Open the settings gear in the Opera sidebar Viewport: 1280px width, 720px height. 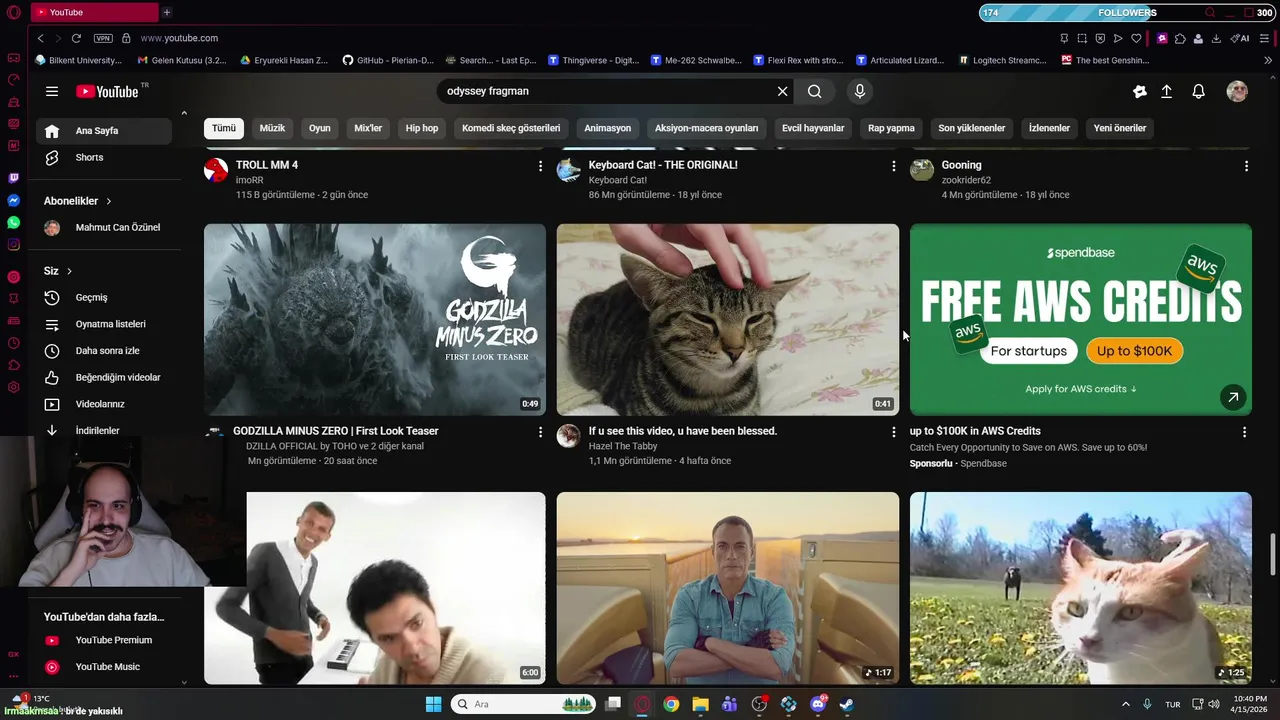click(x=13, y=387)
